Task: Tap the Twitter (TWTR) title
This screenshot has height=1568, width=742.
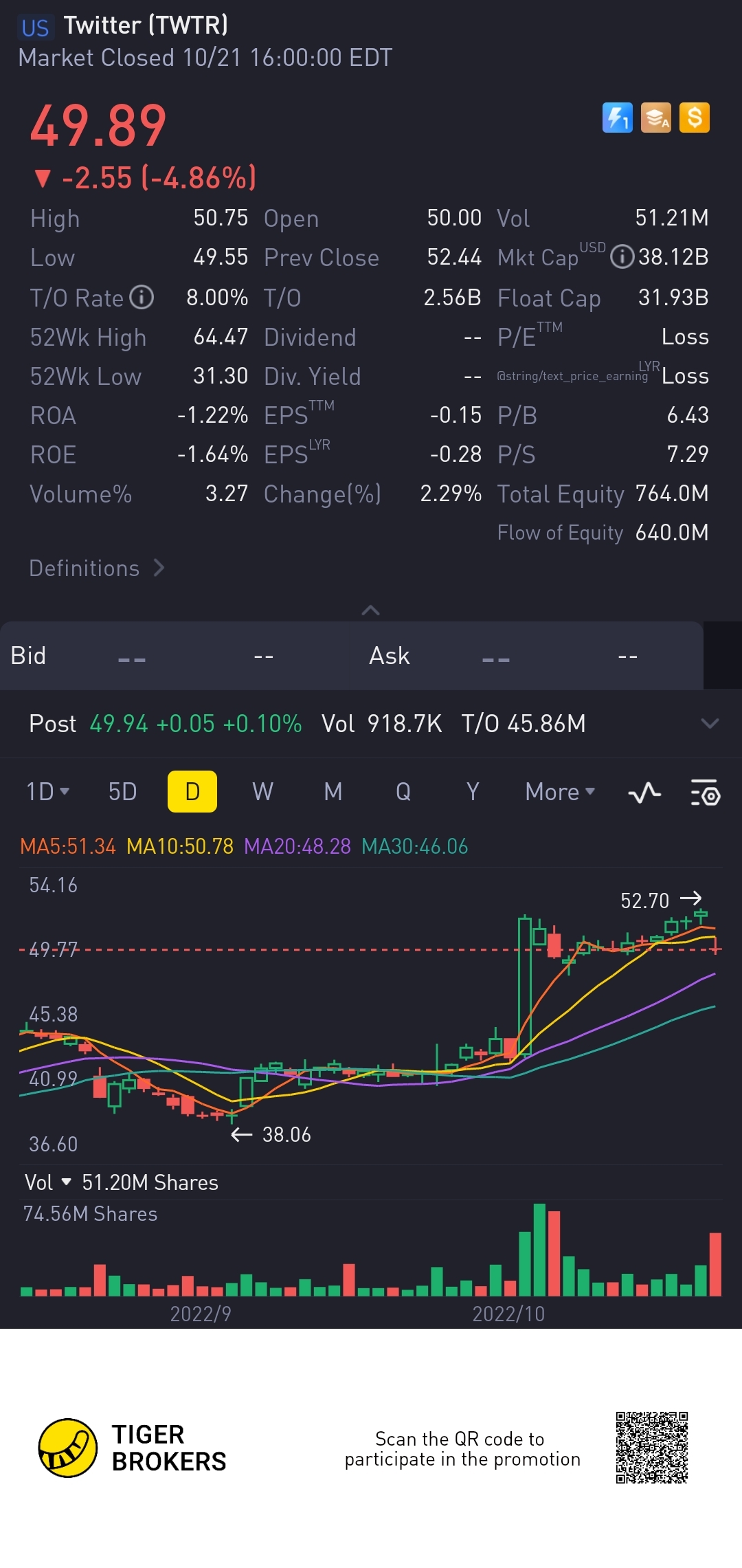Action: [146, 25]
